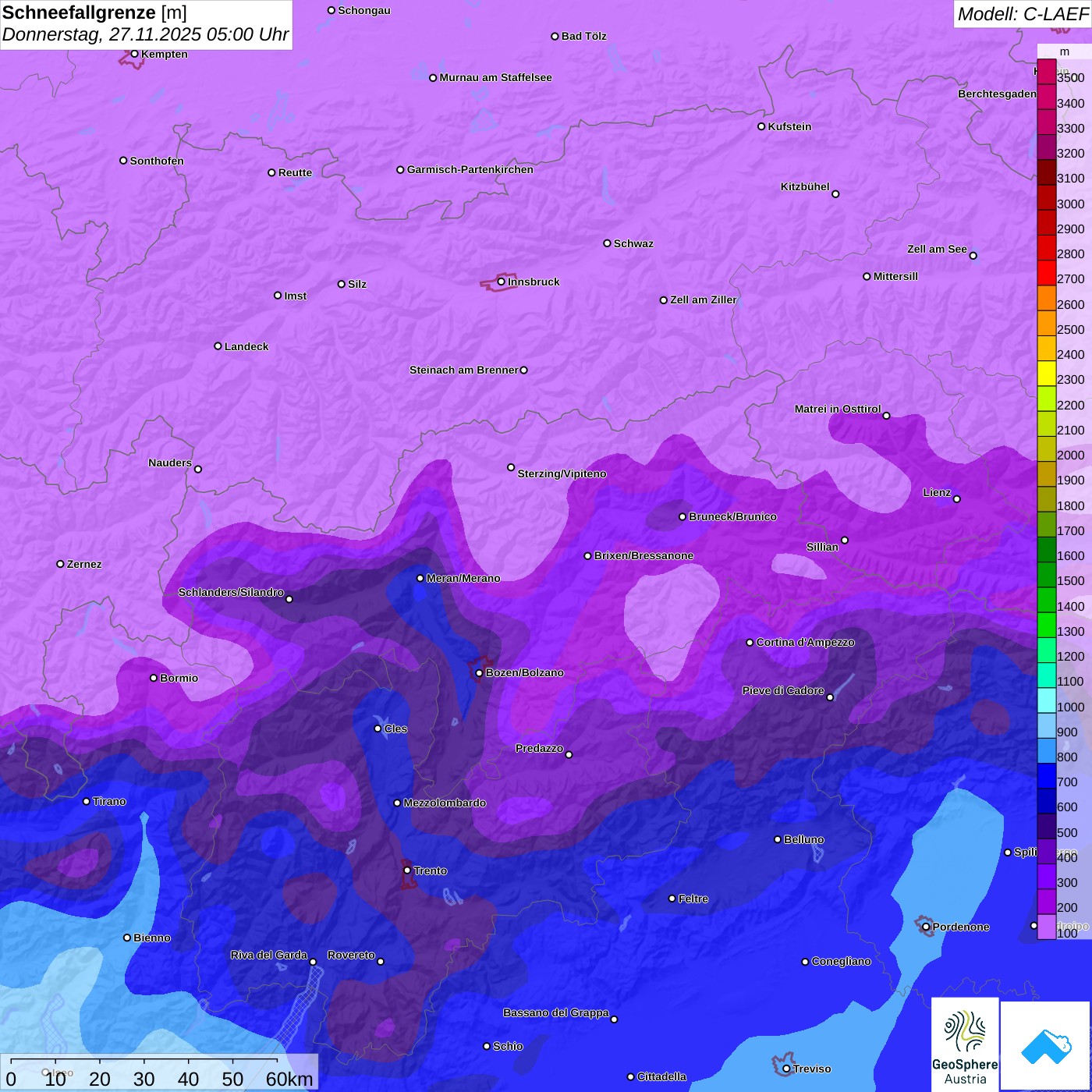This screenshot has height=1092, width=1092.
Task: Select the yellow 2300 m legend color
Action: (x=1046, y=374)
